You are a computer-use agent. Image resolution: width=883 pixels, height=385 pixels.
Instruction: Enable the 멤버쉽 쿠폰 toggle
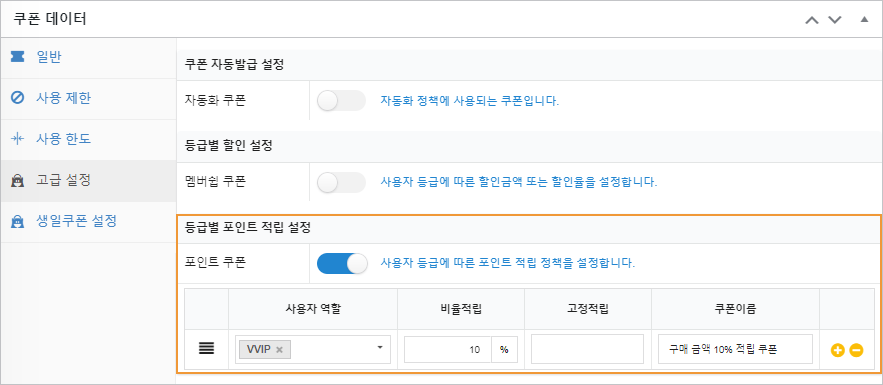(341, 182)
